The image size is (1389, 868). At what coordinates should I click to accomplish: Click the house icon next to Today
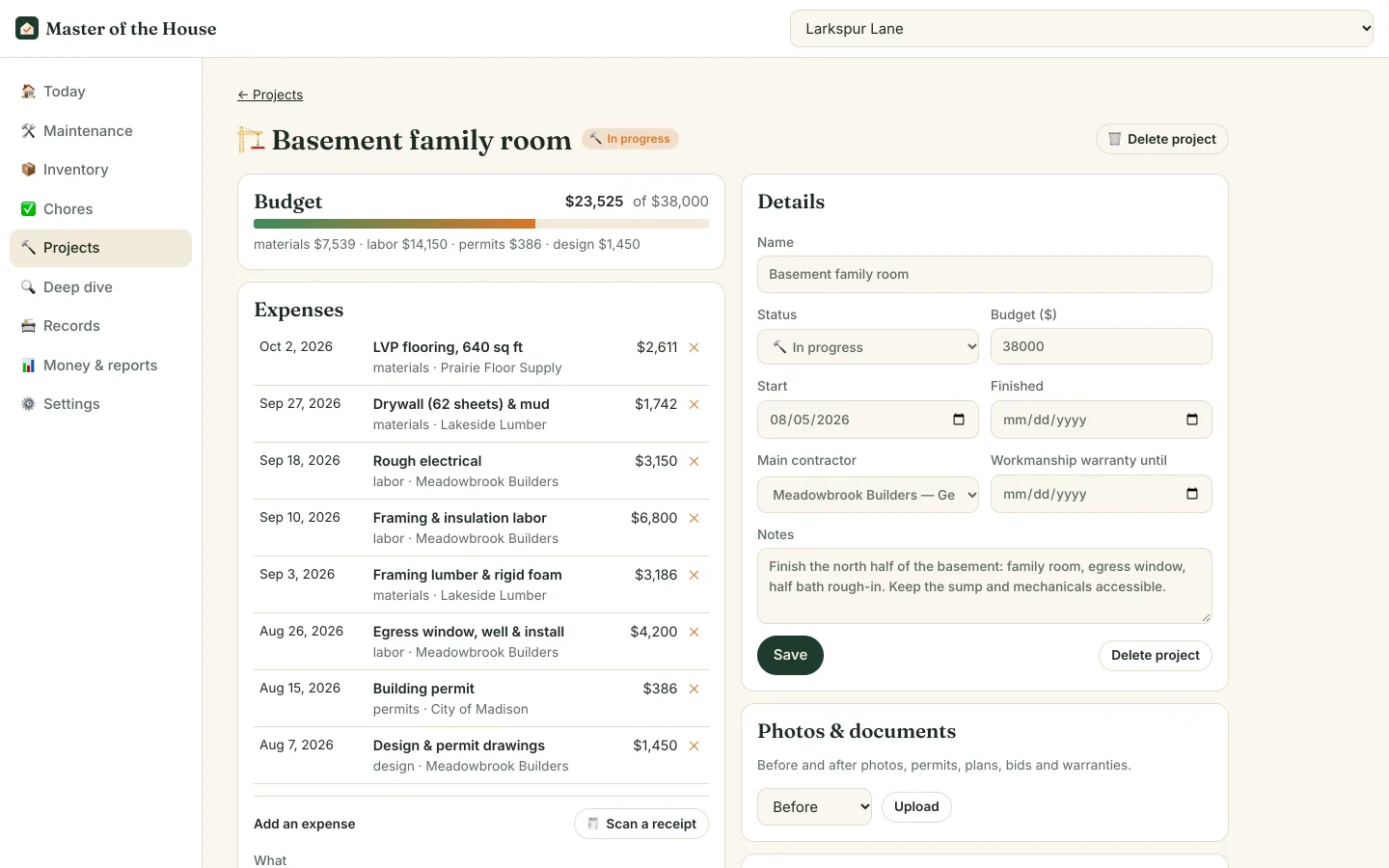pos(28,92)
